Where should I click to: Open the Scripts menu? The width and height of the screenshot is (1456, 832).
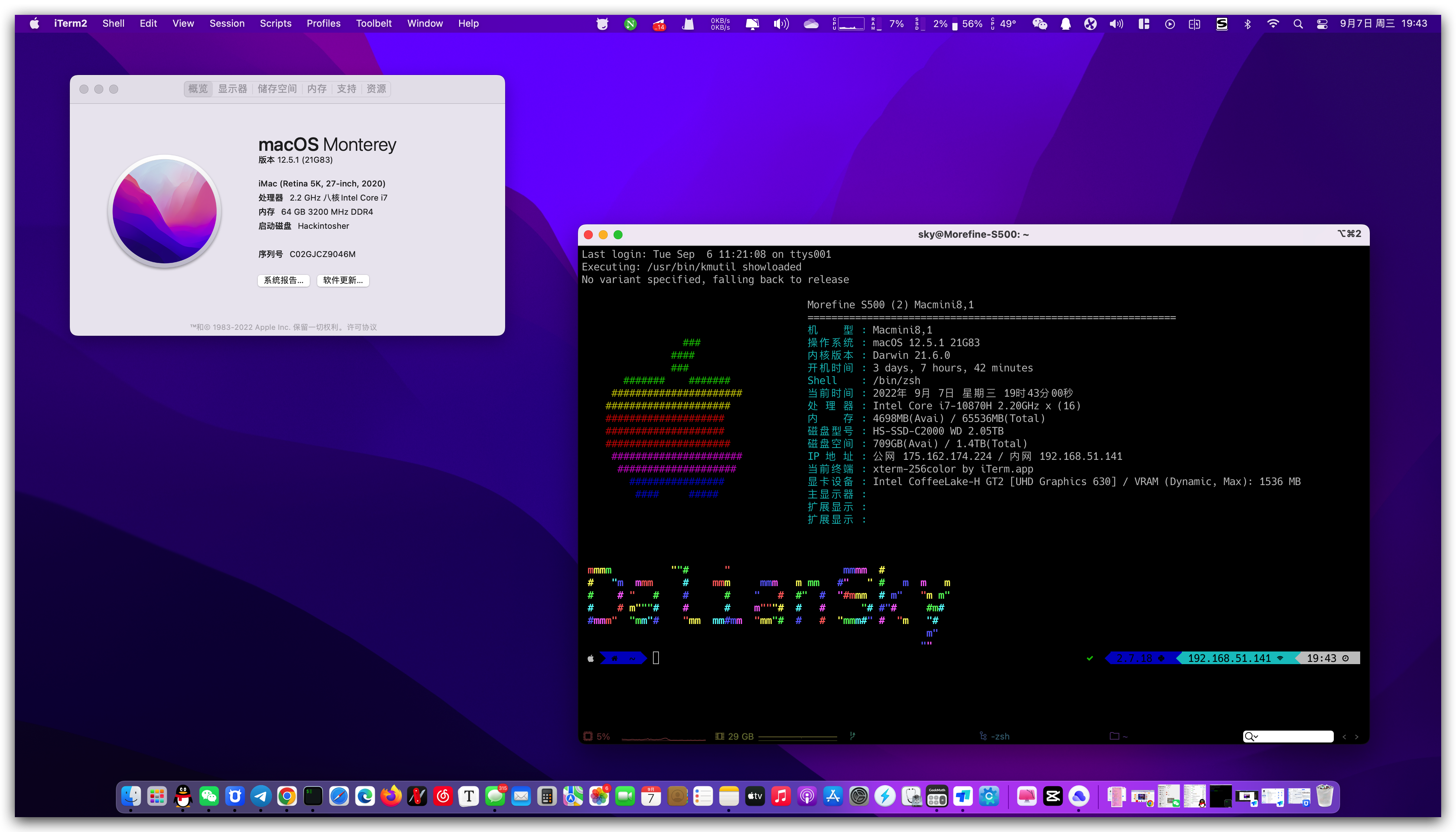click(276, 23)
